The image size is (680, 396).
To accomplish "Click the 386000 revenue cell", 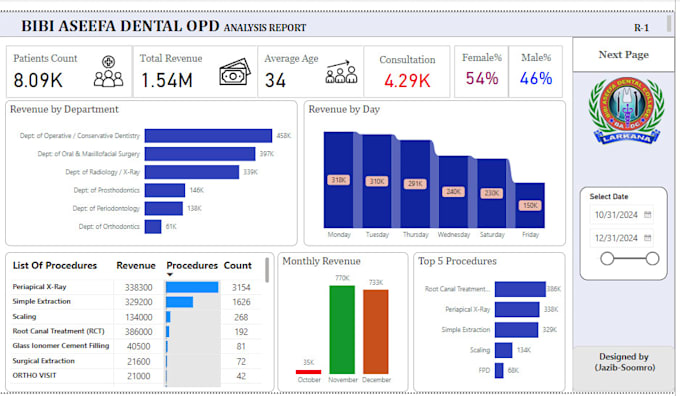I will (138, 332).
